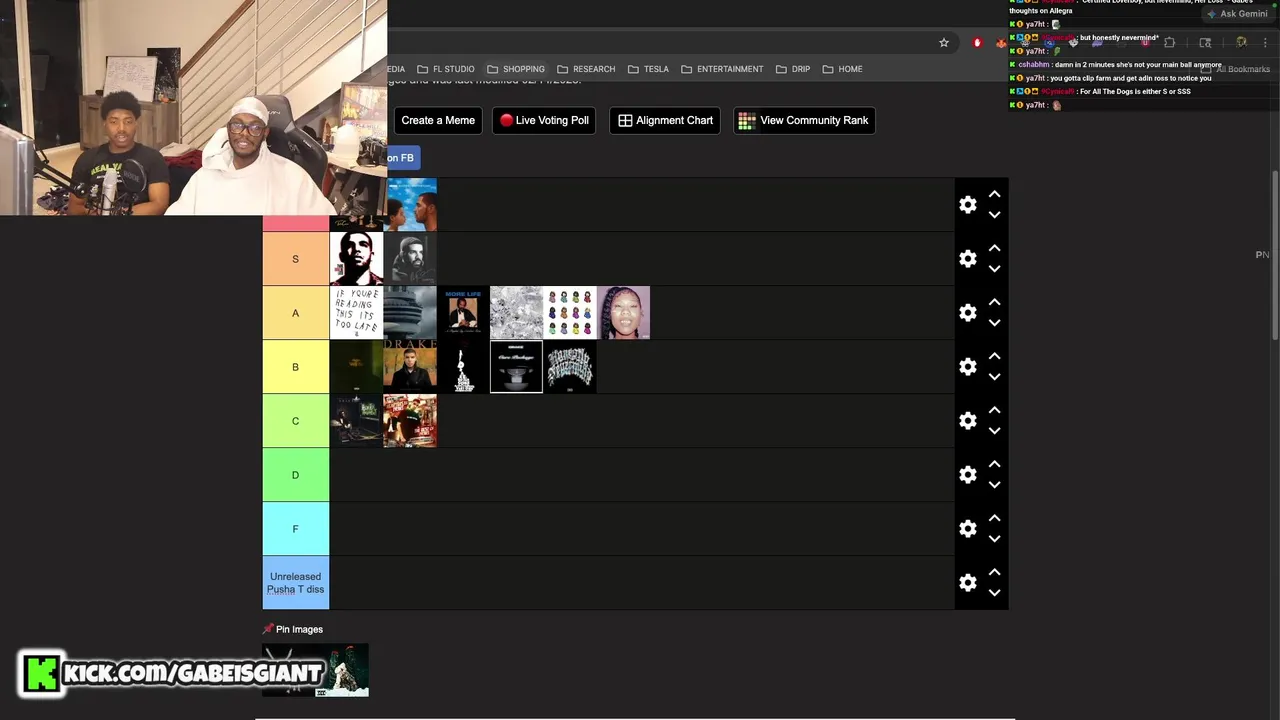Open settings gear for the S tier row
Screen dimensions: 1280x720
[x=968, y=259]
